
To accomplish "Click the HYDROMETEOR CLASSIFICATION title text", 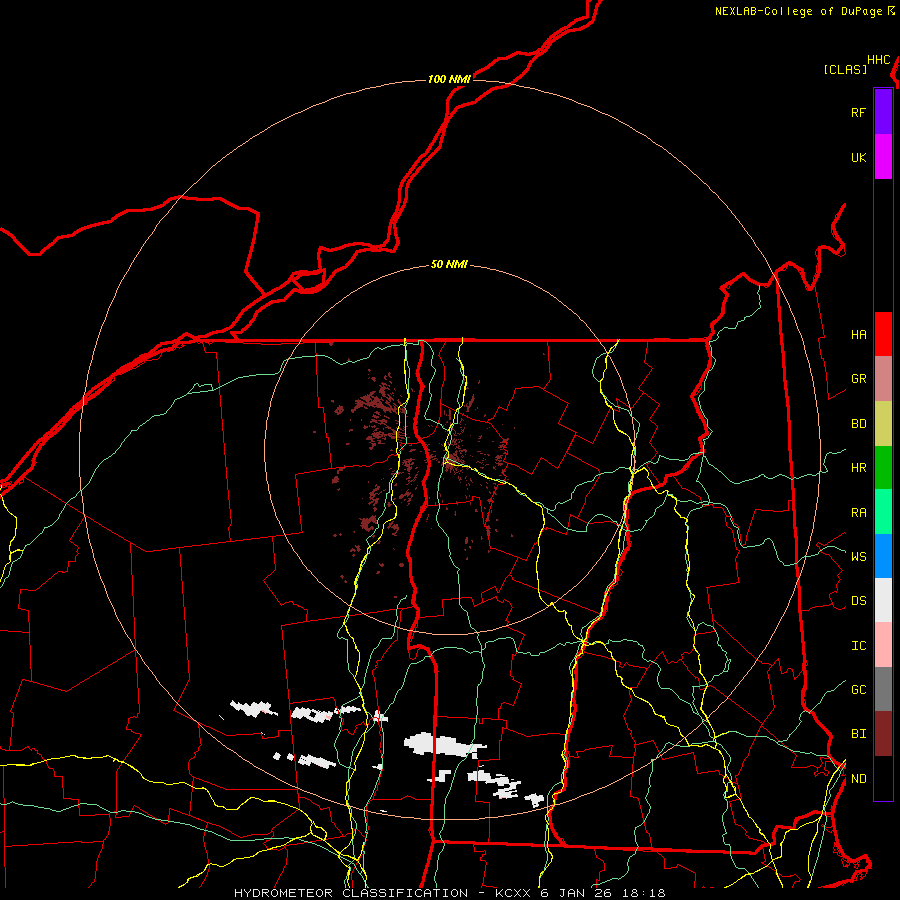I will (351, 893).
